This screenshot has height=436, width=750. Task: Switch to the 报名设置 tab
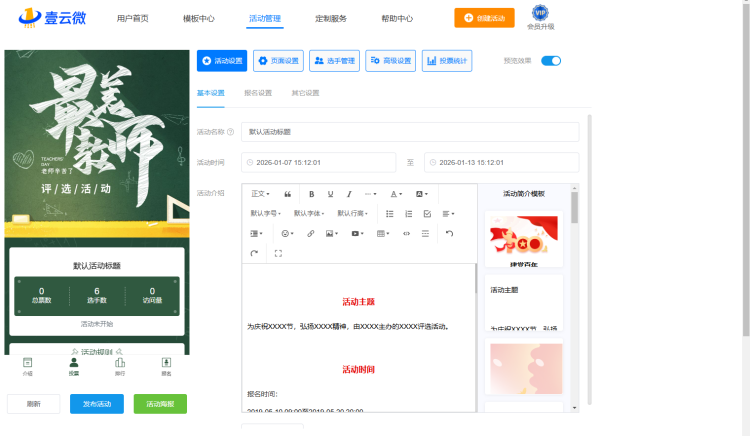pos(258,93)
